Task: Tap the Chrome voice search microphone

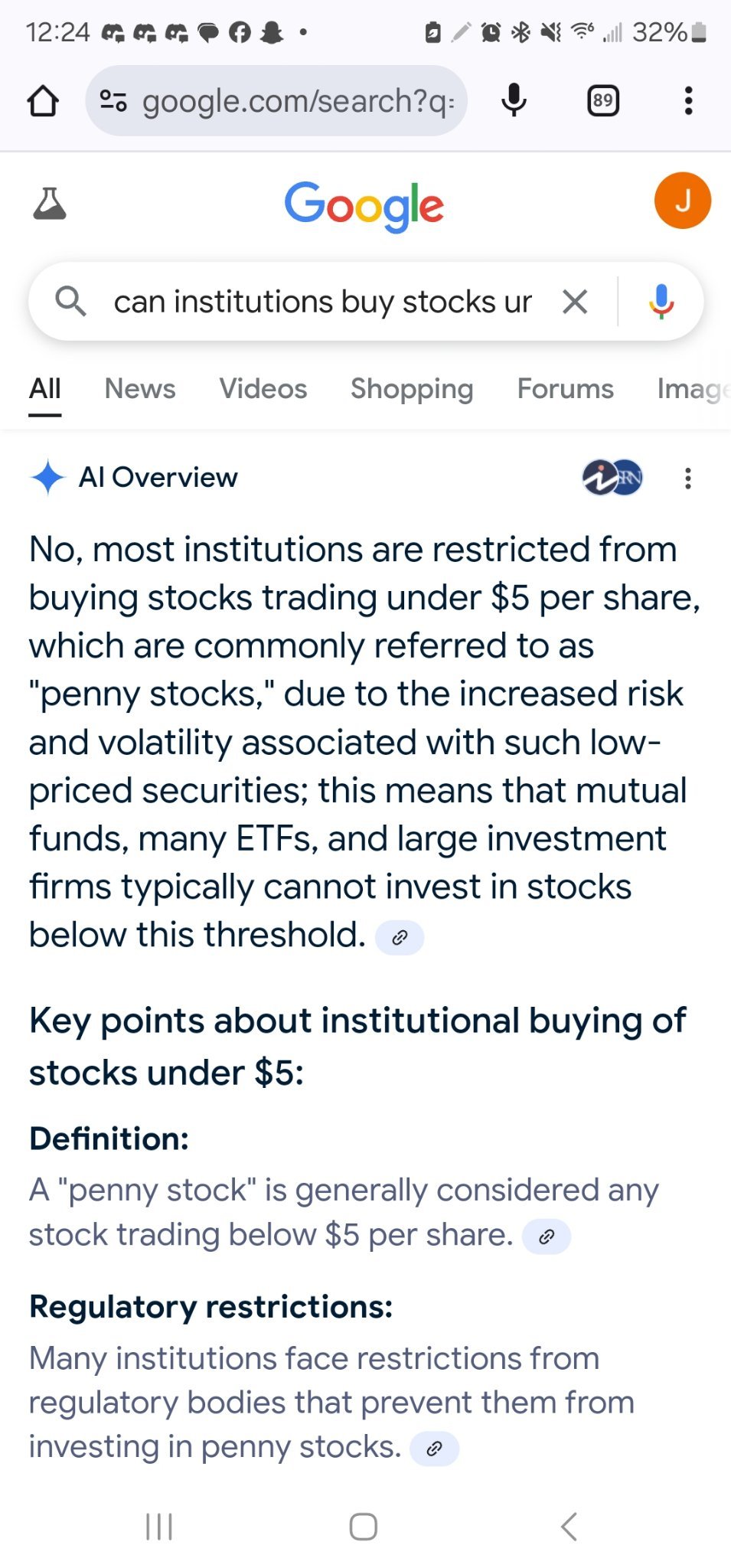Action: [x=514, y=100]
